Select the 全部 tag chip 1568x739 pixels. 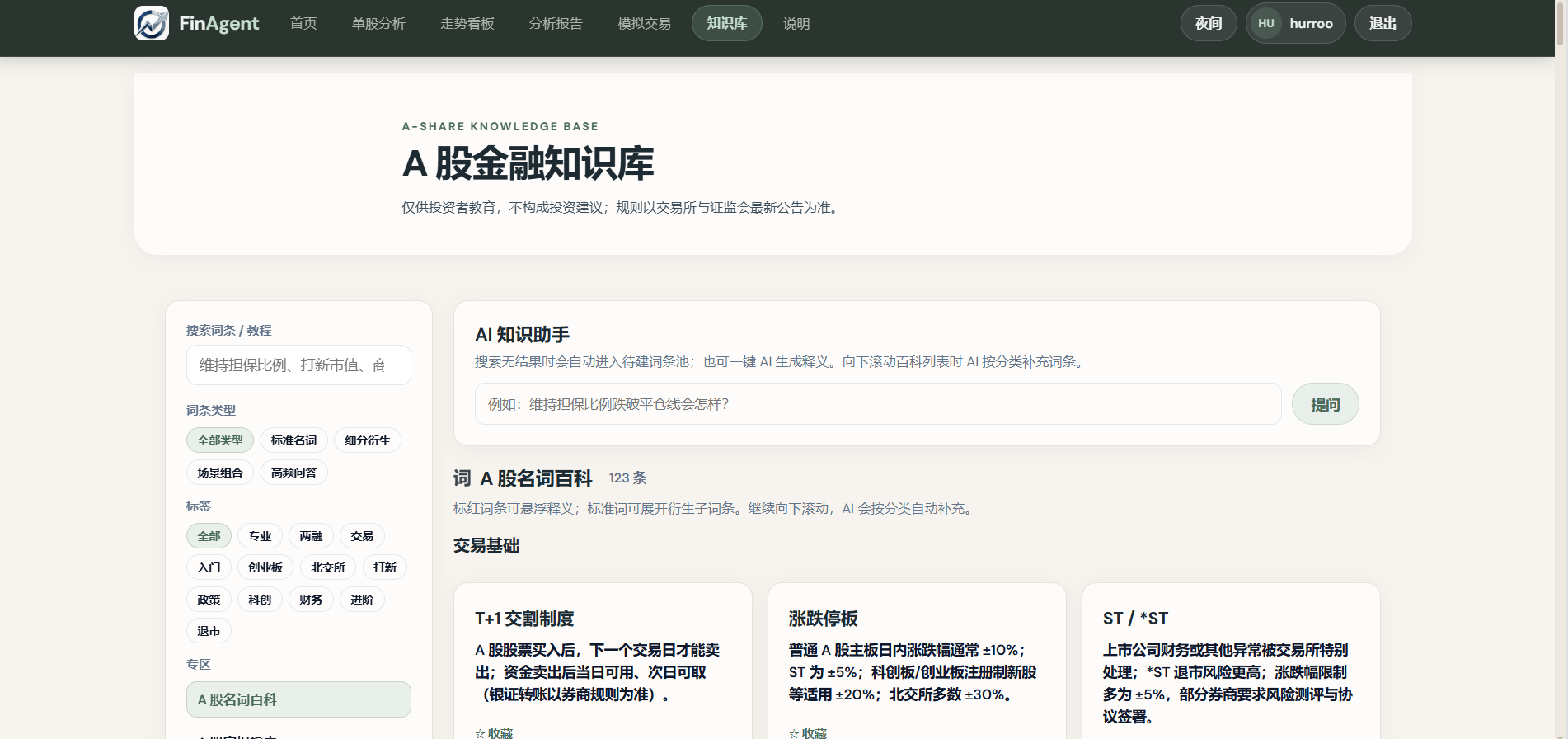pyautogui.click(x=209, y=536)
